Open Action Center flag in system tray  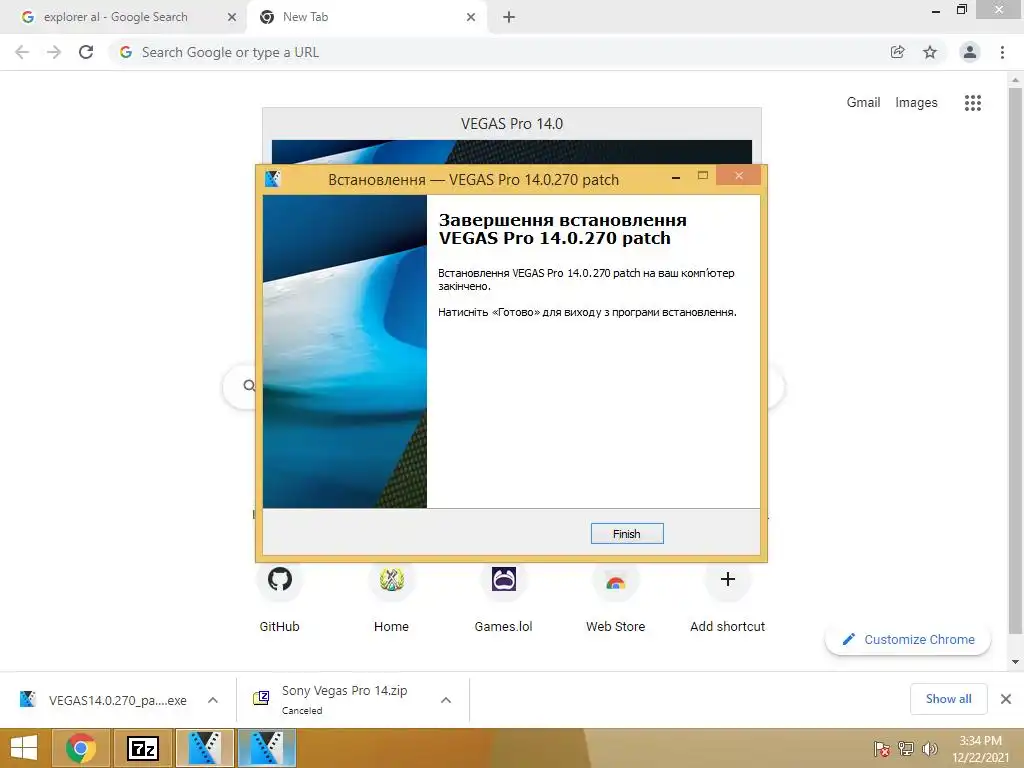point(881,749)
